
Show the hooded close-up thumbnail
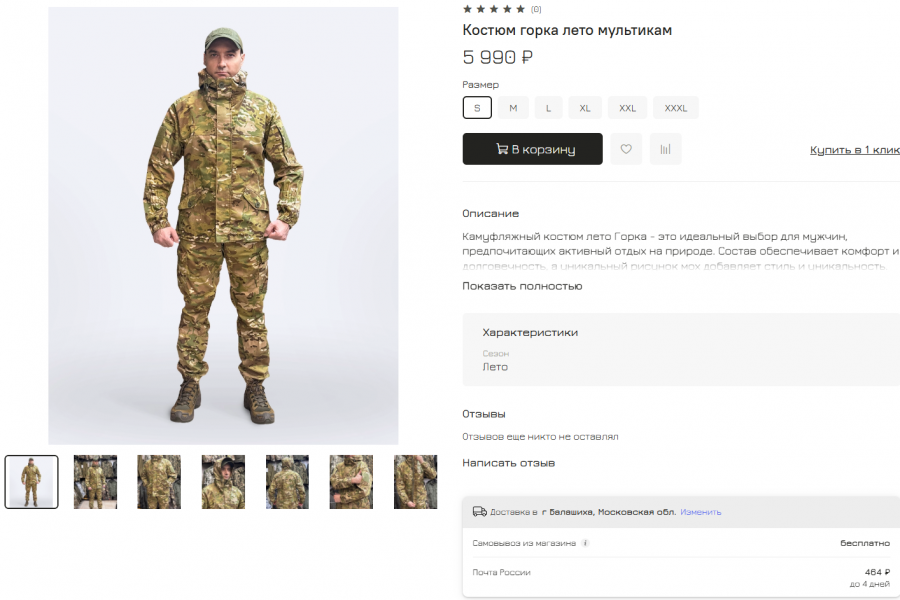(223, 482)
